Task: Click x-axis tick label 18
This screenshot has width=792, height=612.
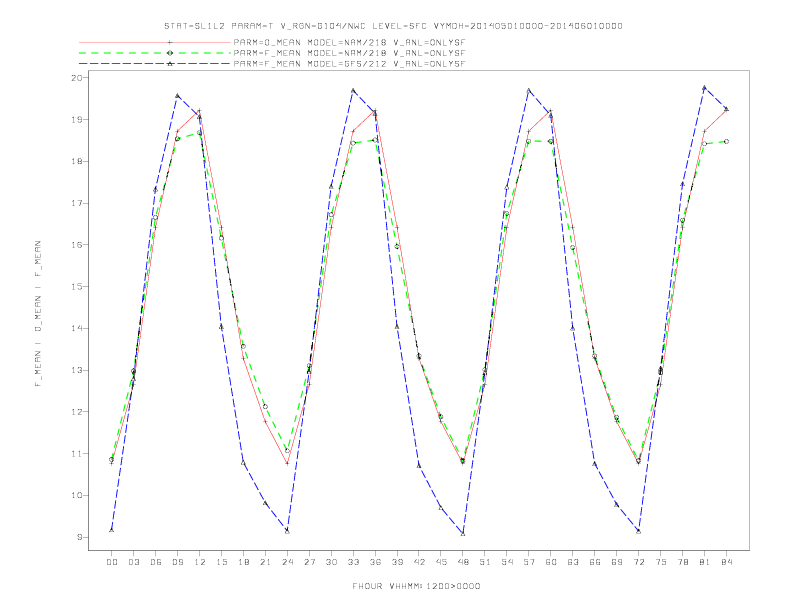Action: [243, 562]
